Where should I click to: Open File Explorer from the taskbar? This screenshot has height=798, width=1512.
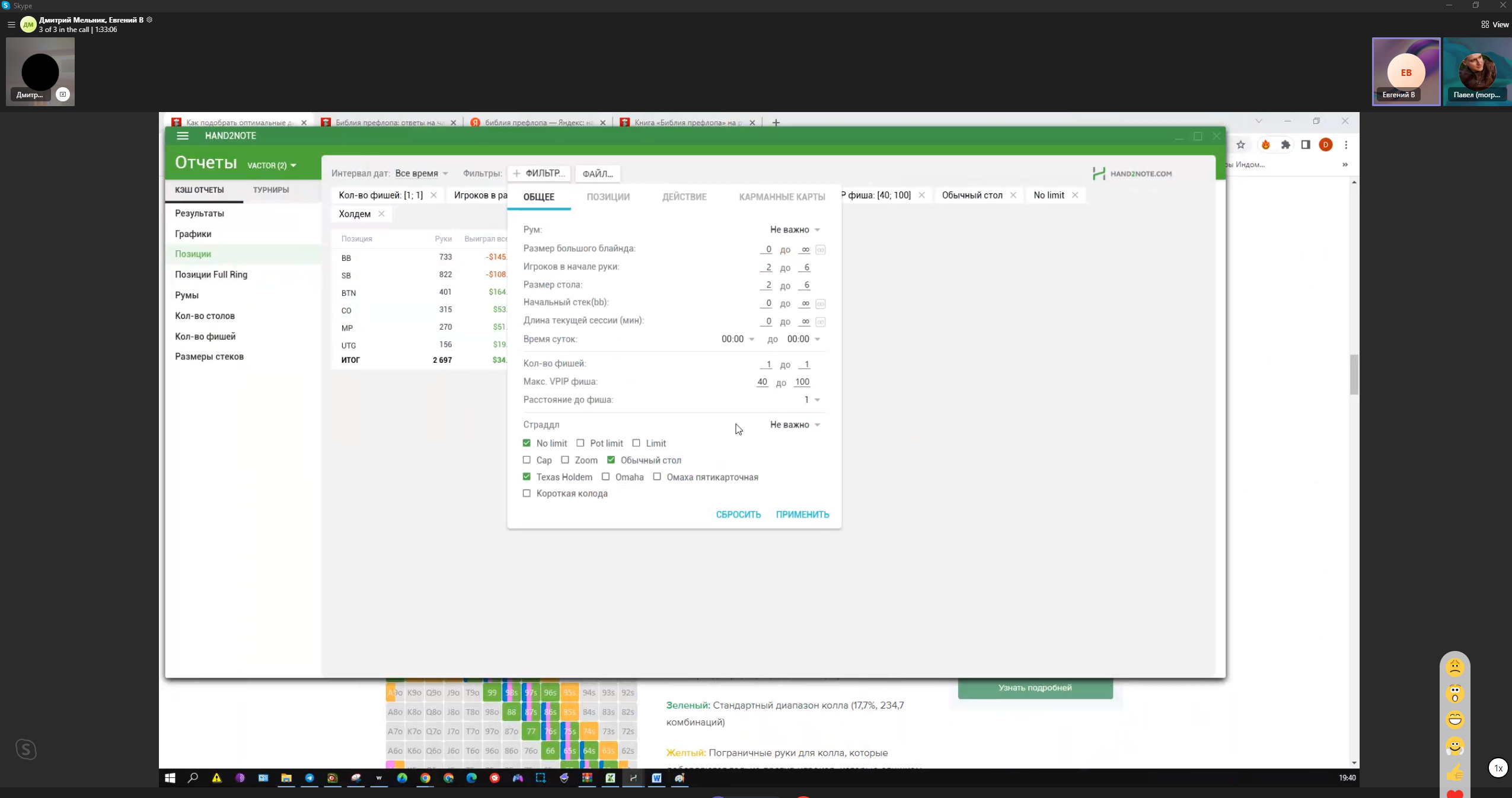click(286, 778)
